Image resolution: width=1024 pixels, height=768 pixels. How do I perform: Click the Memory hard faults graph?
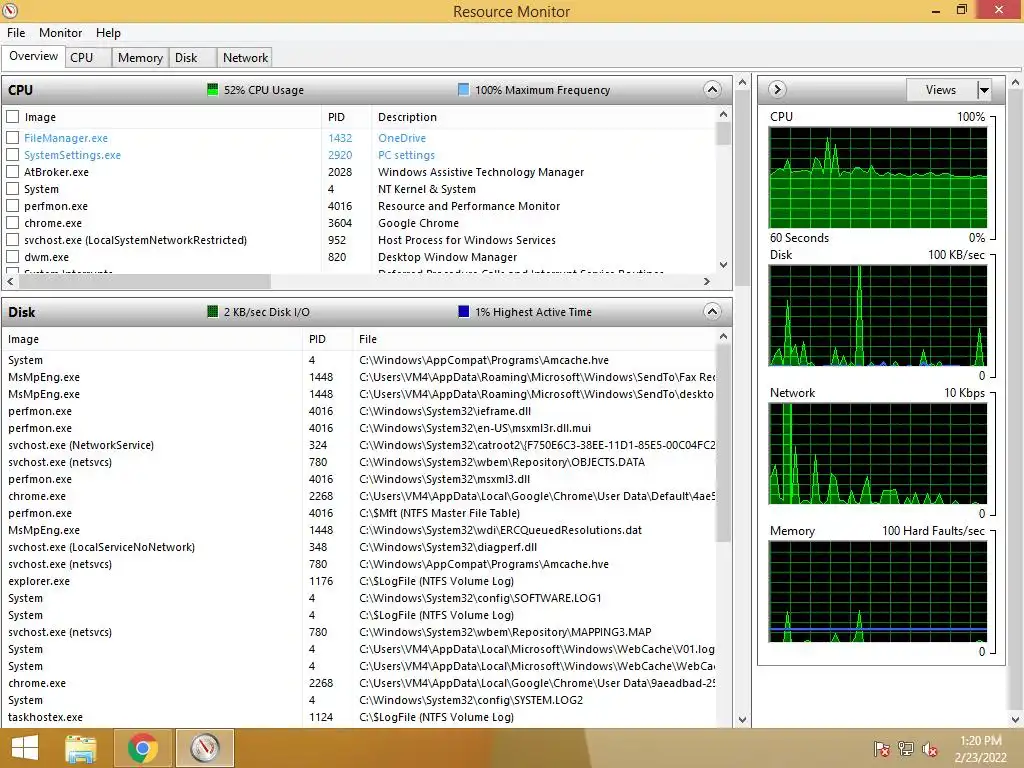[878, 592]
